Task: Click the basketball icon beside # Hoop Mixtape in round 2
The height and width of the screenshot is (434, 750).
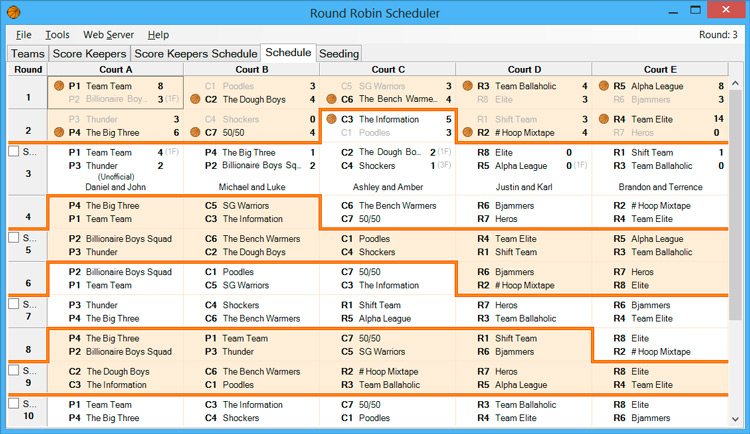Action: coord(469,132)
